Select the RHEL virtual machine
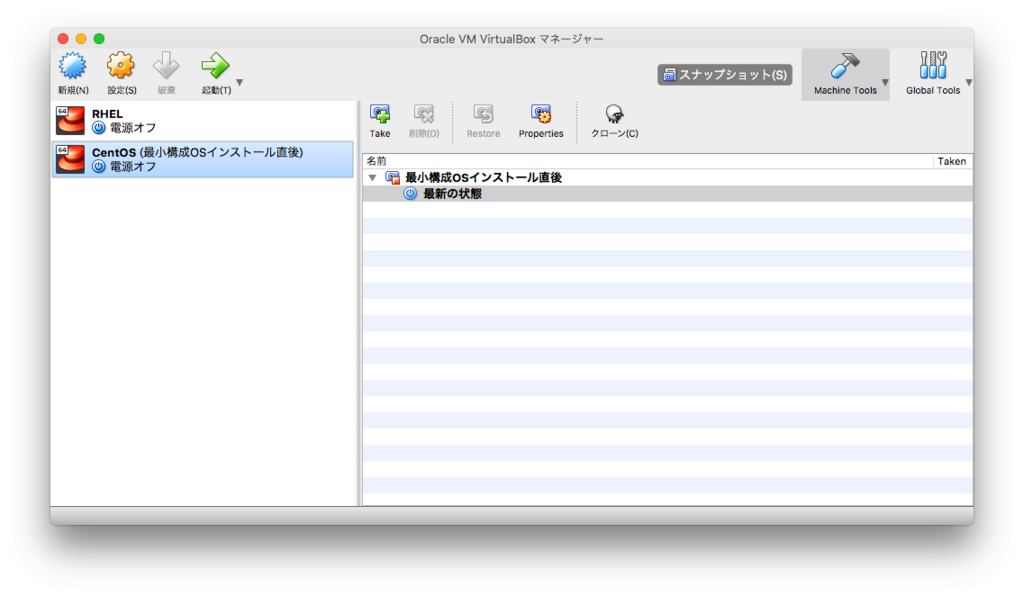The image size is (1024, 597). coord(203,121)
